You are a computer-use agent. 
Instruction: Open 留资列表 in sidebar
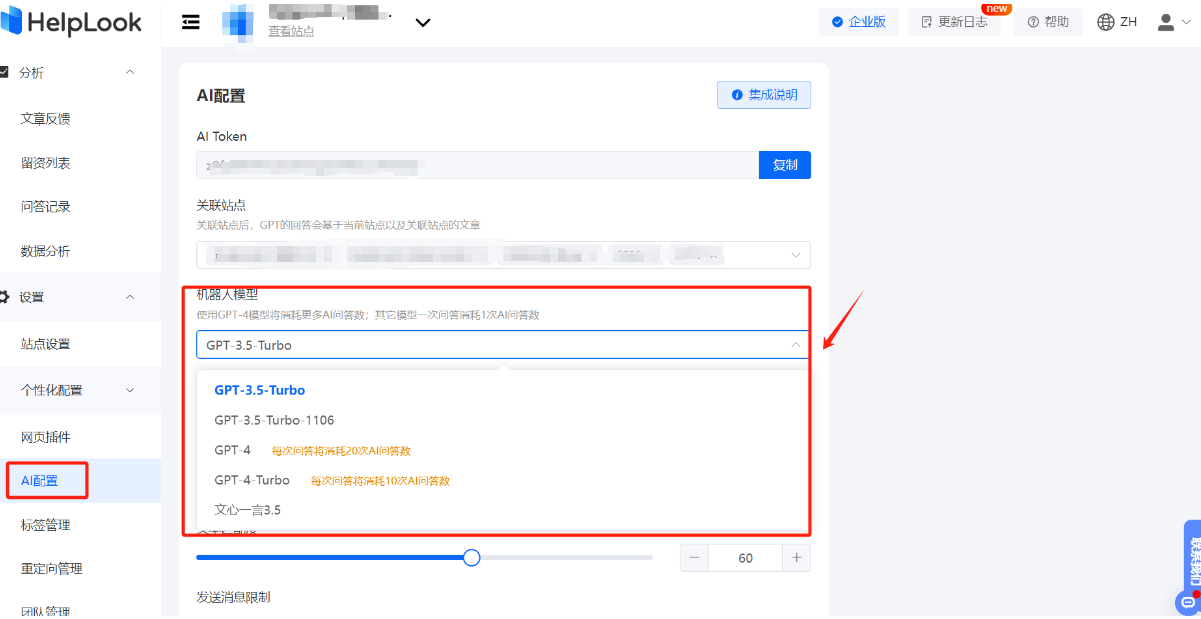coord(46,163)
